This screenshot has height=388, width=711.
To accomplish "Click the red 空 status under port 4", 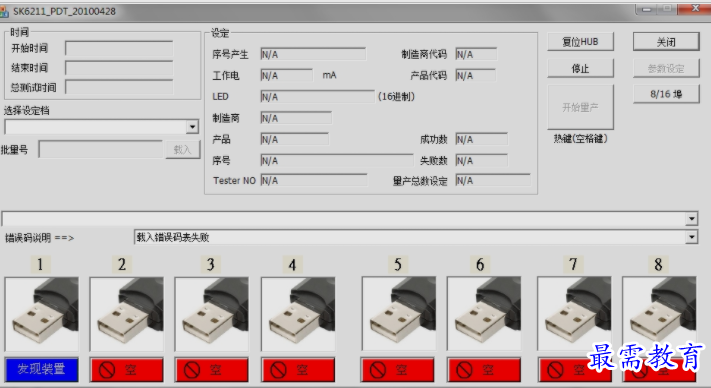I will tap(298, 370).
